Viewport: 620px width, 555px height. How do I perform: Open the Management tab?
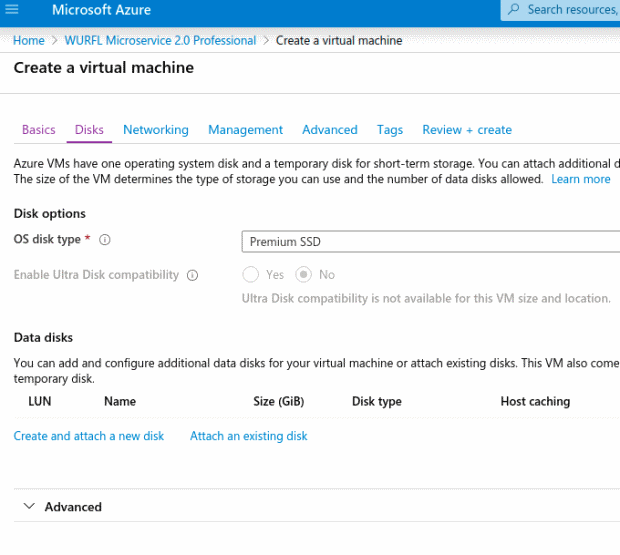[x=245, y=130]
